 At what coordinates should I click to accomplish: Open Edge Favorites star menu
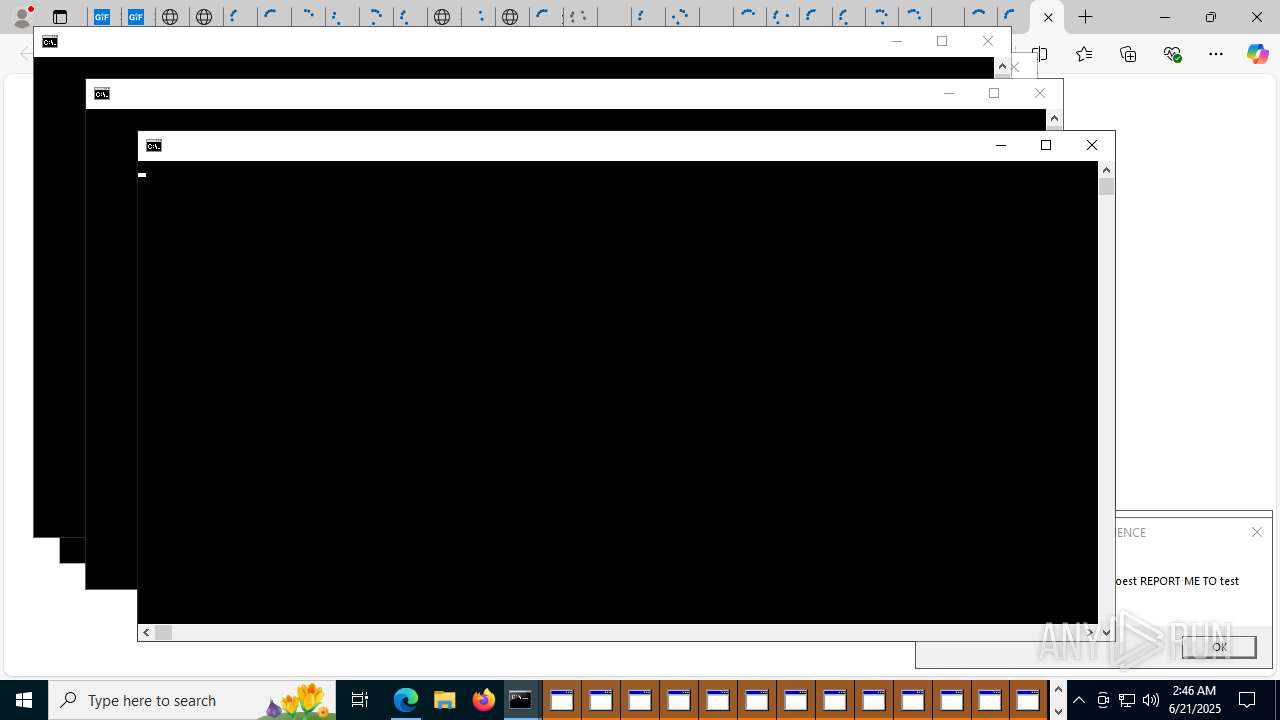[1084, 54]
